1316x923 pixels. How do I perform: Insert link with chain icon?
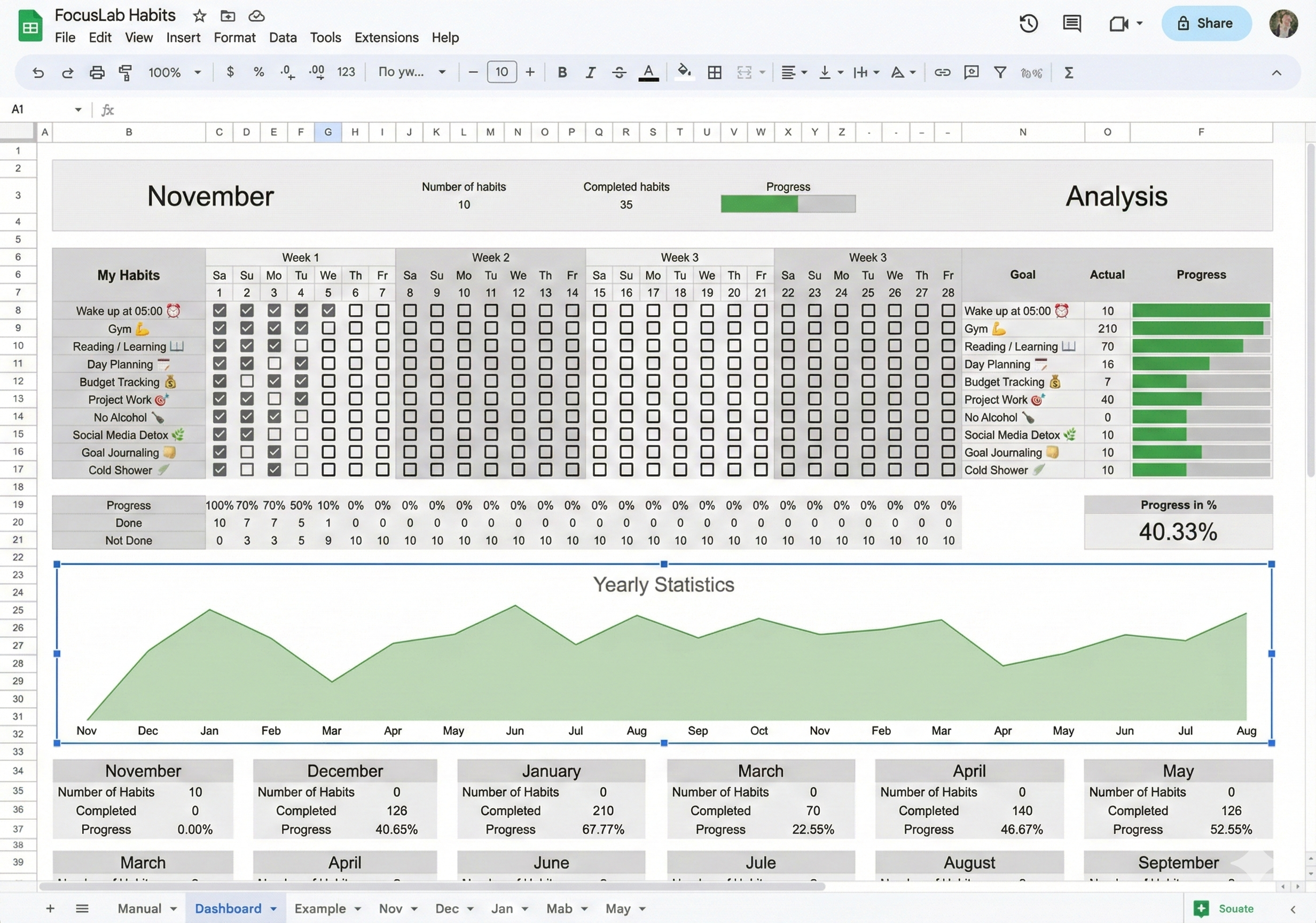pyautogui.click(x=942, y=72)
